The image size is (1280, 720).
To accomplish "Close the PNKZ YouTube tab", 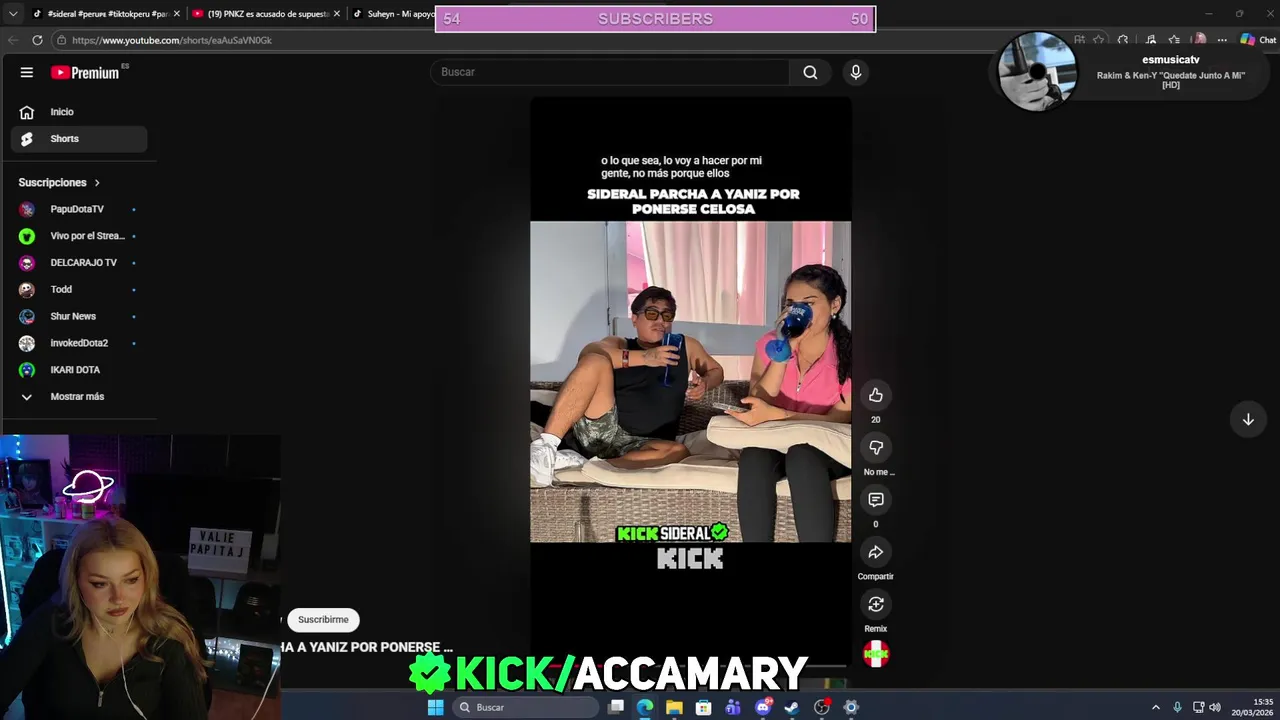I will click(336, 14).
